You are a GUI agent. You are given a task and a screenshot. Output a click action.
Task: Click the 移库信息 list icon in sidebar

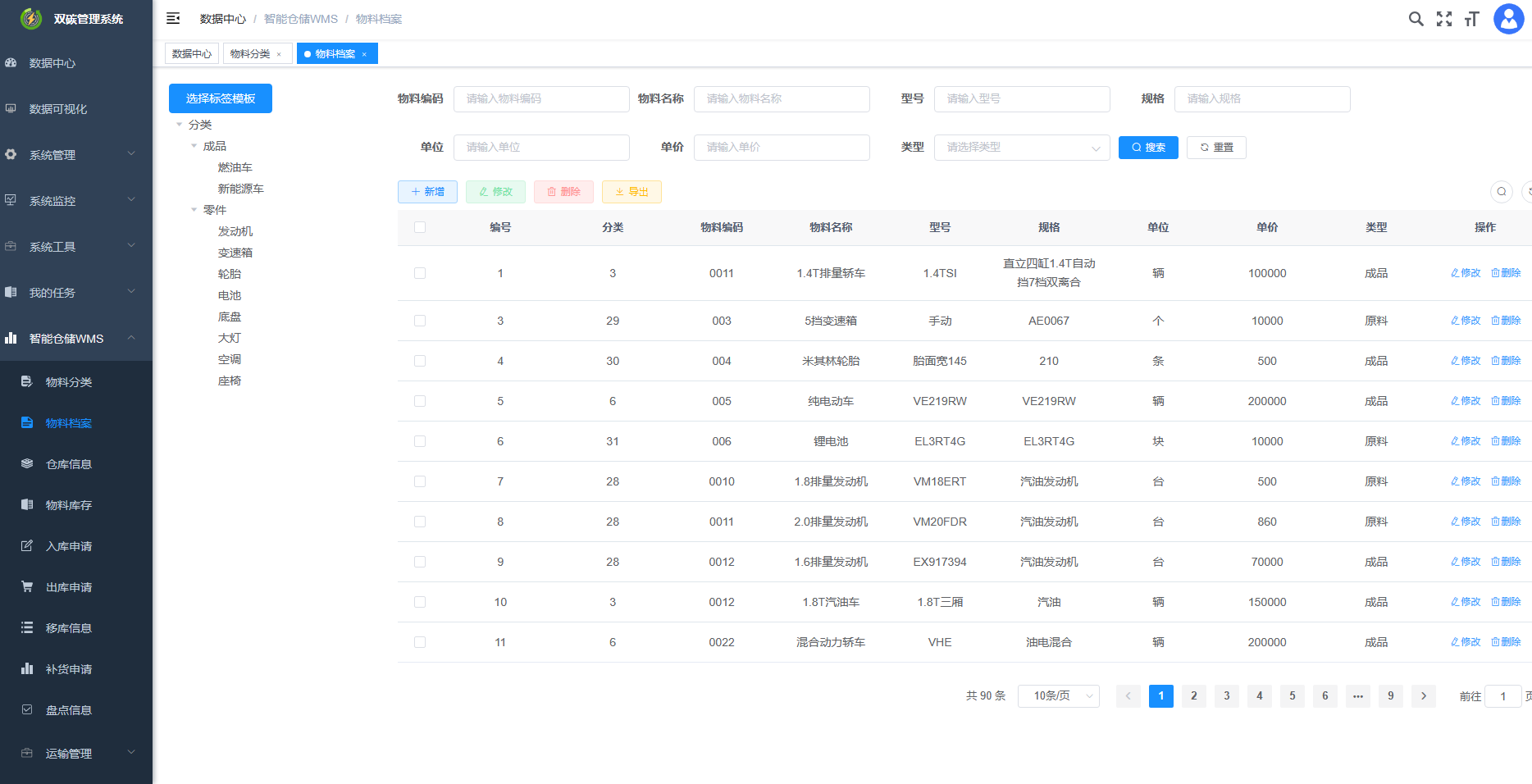click(x=27, y=627)
